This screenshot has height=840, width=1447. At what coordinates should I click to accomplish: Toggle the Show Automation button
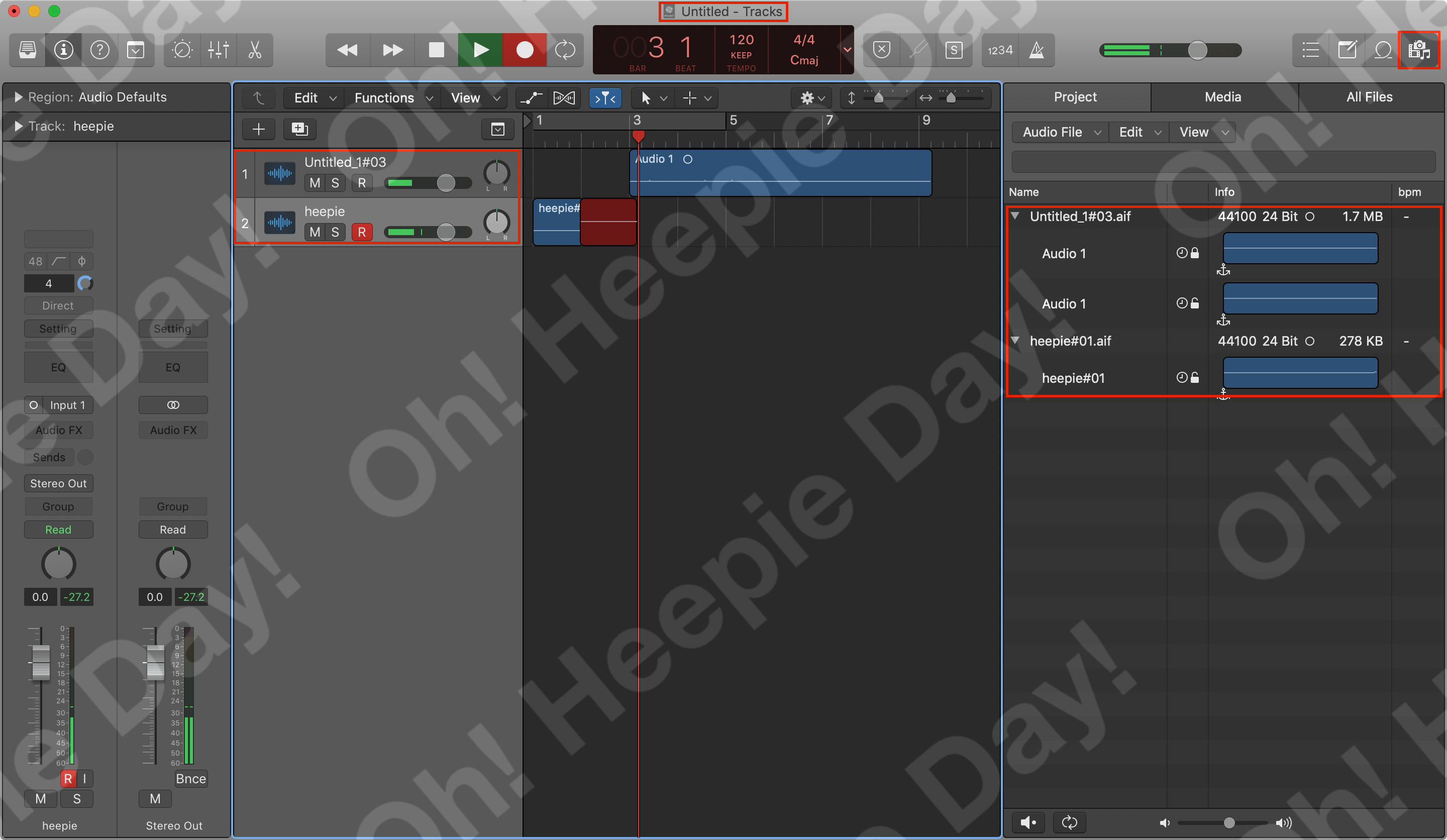(532, 98)
